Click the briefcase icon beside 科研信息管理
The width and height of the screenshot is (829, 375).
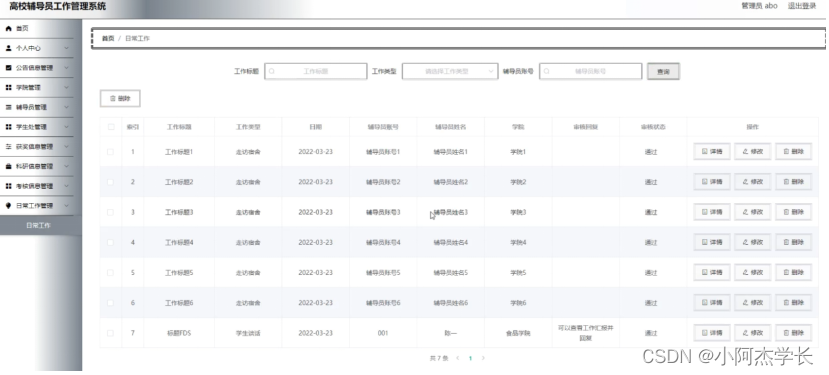click(x=8, y=166)
